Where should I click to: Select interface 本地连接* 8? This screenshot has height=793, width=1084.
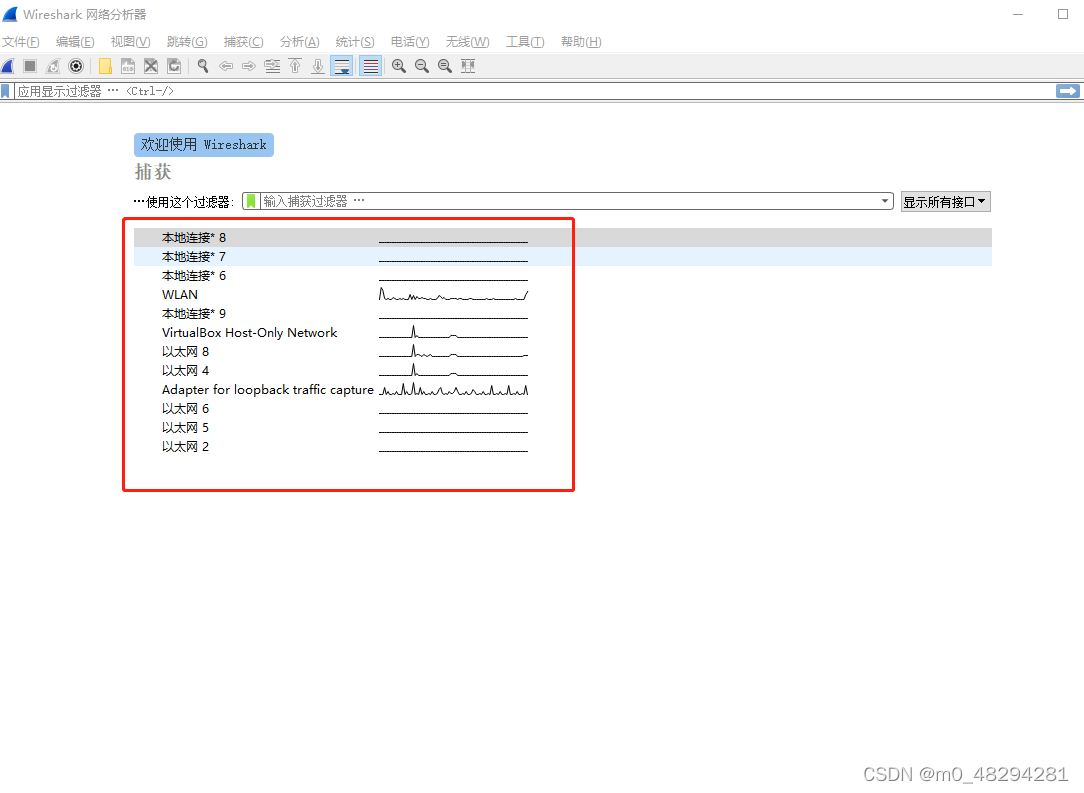coord(563,238)
